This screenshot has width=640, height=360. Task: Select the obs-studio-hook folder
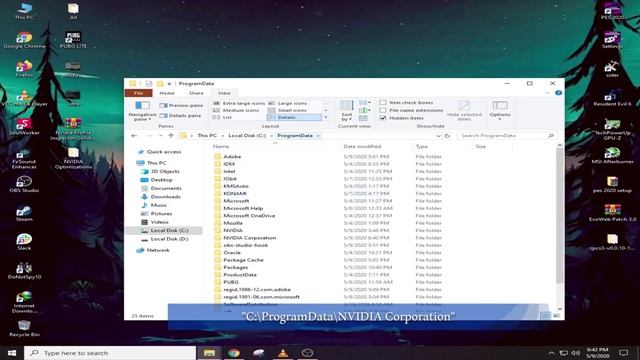coord(245,245)
